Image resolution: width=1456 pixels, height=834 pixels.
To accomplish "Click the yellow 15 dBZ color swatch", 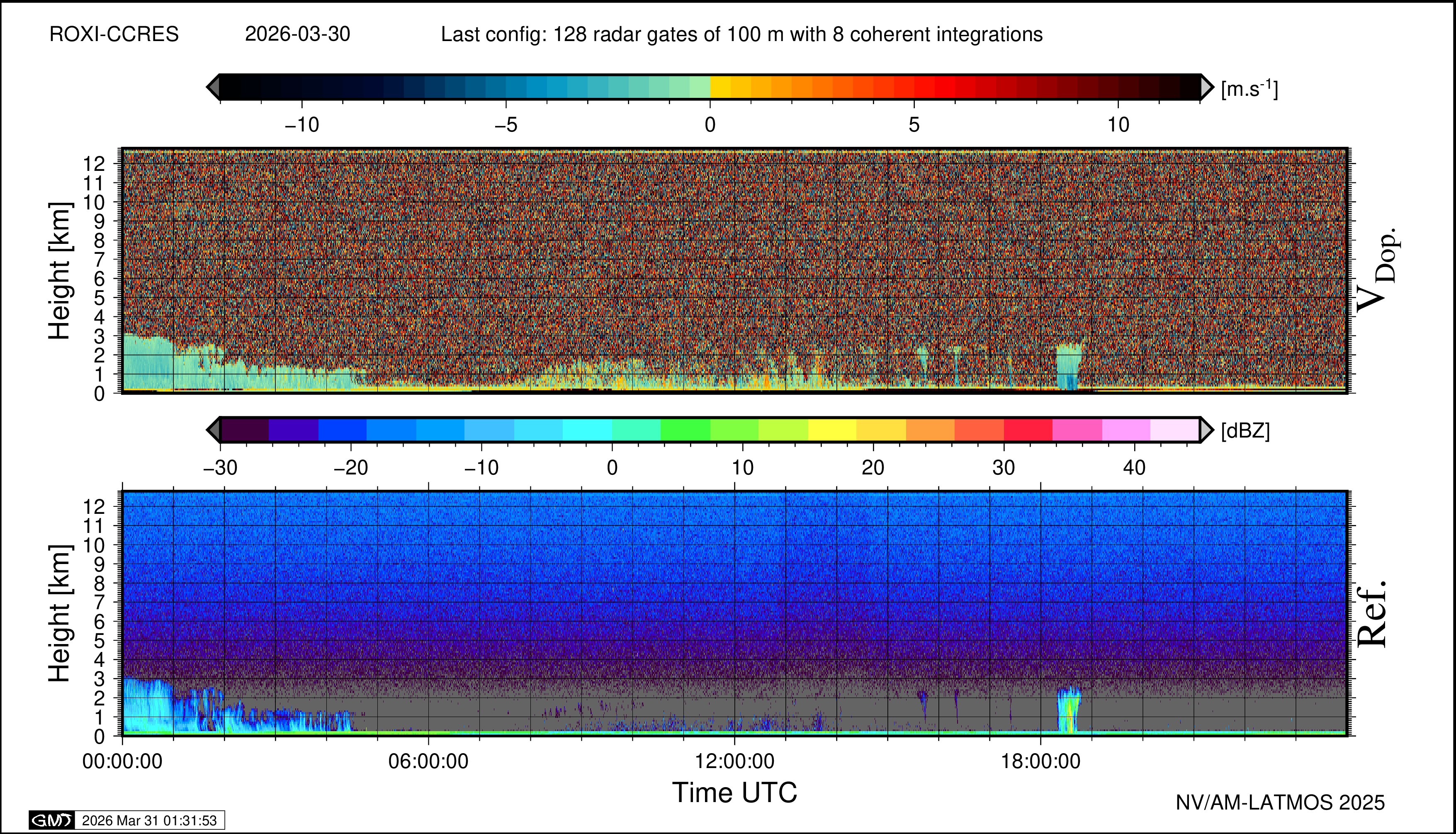I will (x=831, y=430).
